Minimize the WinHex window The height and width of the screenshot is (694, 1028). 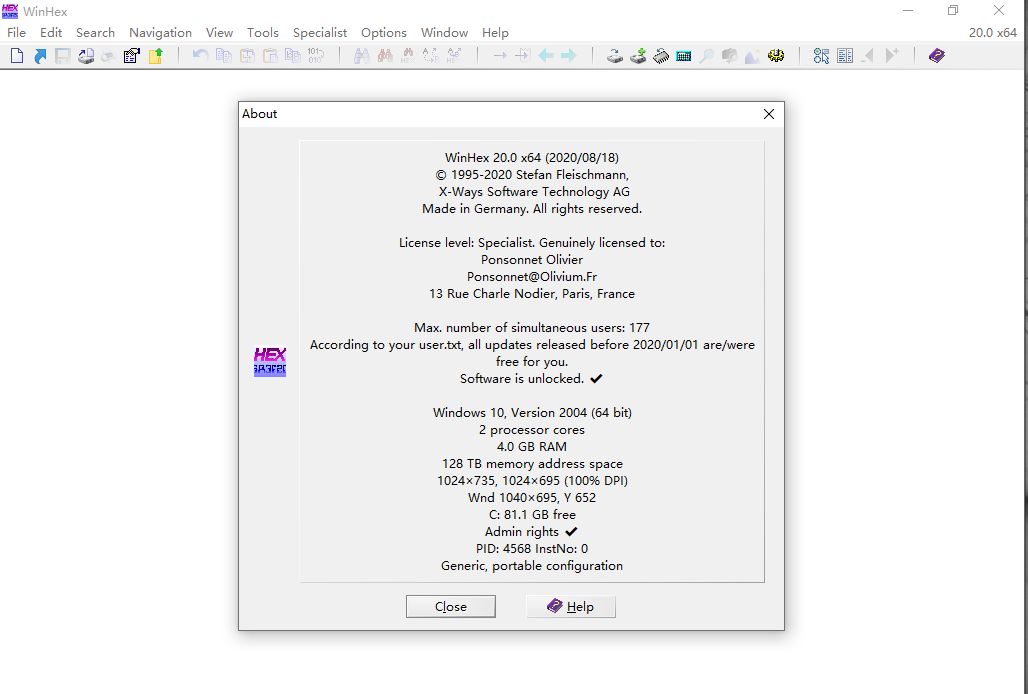(907, 10)
